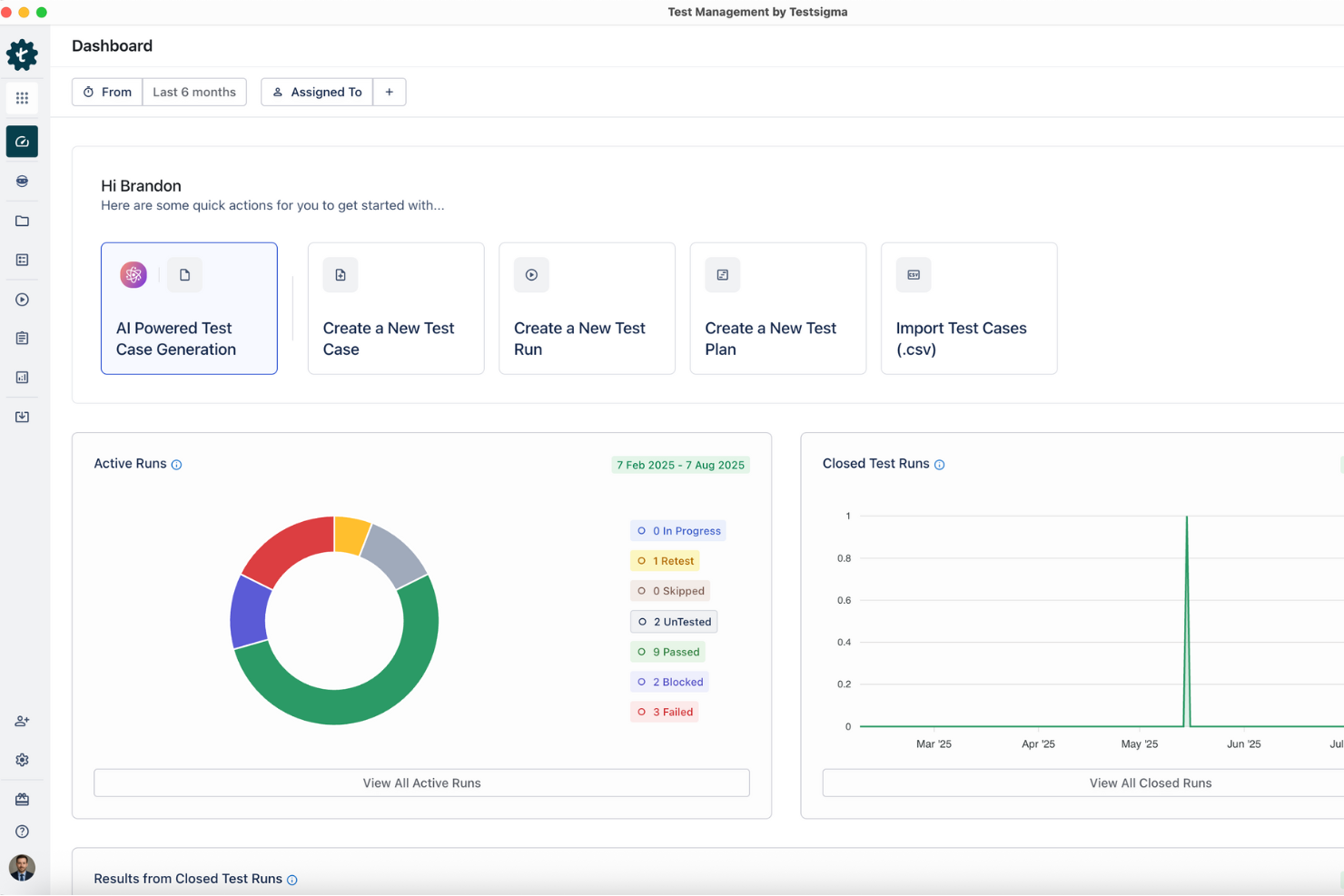Open the Projects folder icon in sidebar
The width and height of the screenshot is (1344, 896).
pos(22,221)
